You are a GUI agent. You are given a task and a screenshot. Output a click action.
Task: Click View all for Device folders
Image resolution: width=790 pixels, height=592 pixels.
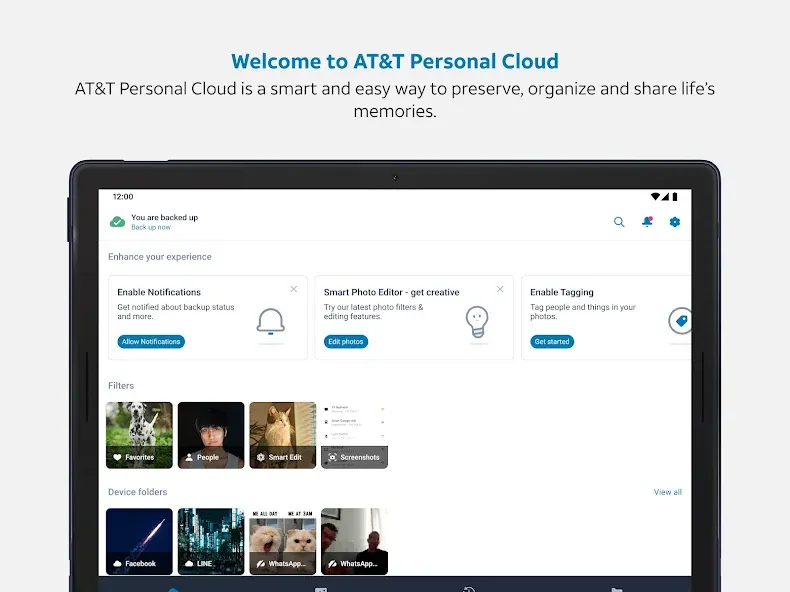[668, 492]
